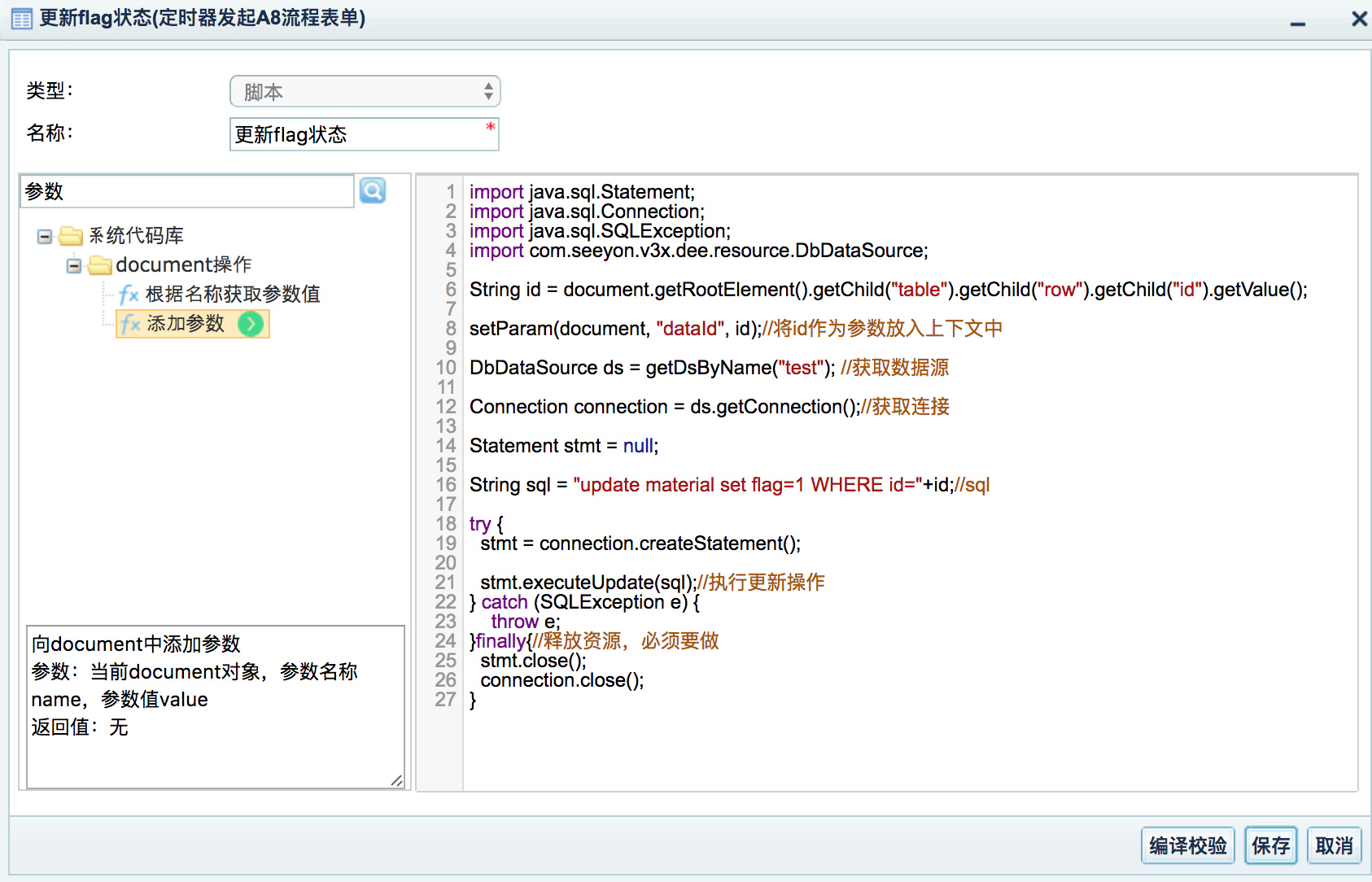Screen dimensions: 1372x882
Task: Collapse the 系统代码库 tree node
Action: (45, 237)
